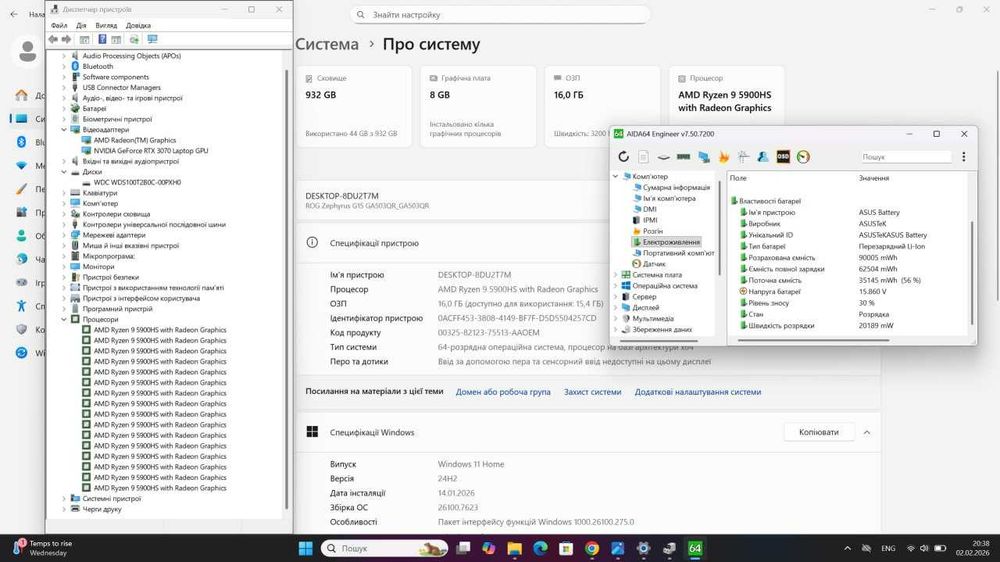Open the Вигляд menu in Device Manager
This screenshot has height=562, width=1000.
point(106,26)
